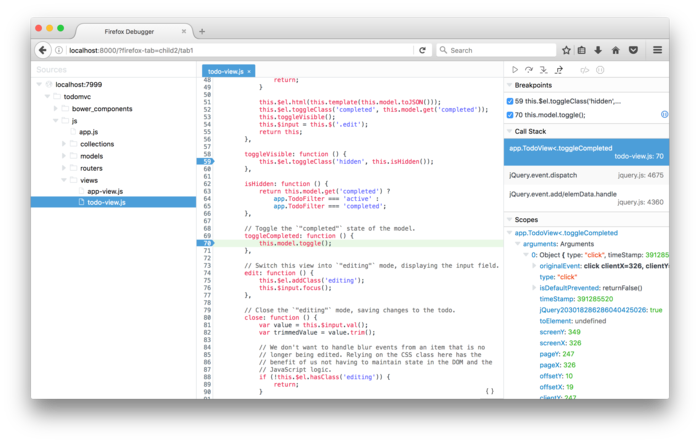Uncheck breakpoint 70 this.model.toggle() checkbox
The image size is (700, 443).
(511, 115)
